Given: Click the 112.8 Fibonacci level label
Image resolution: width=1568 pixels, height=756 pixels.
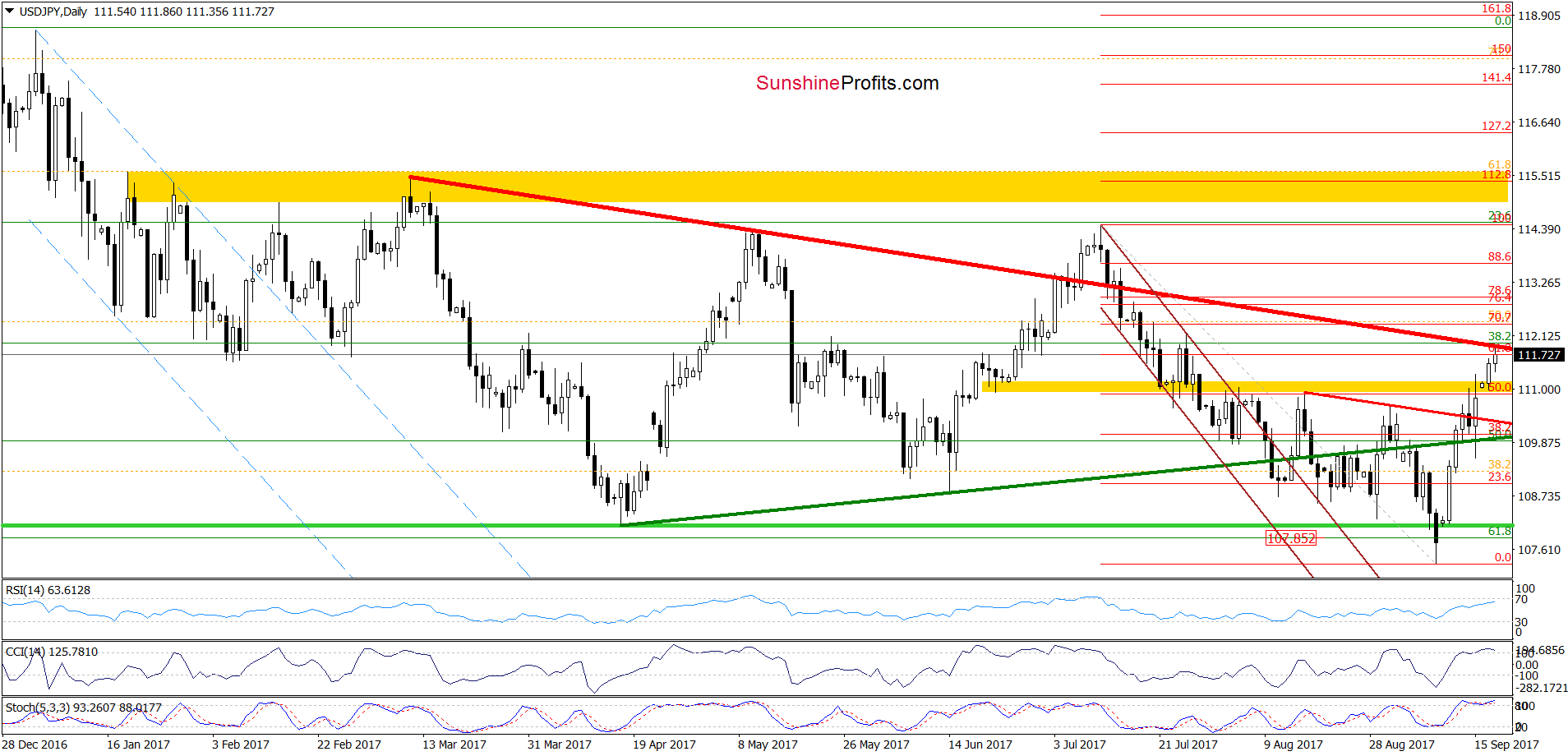Looking at the screenshot, I should (x=1497, y=175).
